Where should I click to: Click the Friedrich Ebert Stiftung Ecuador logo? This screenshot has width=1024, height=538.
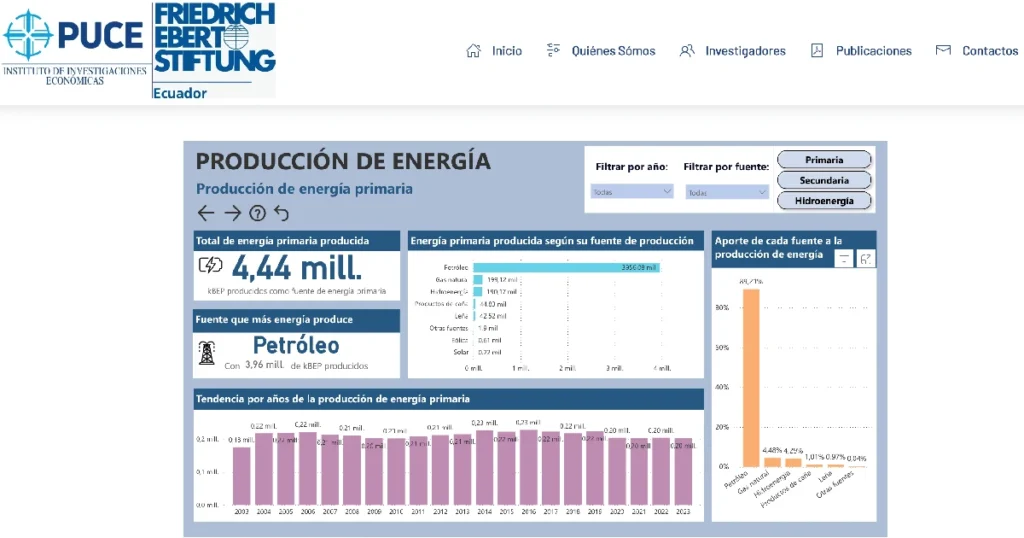tap(214, 50)
